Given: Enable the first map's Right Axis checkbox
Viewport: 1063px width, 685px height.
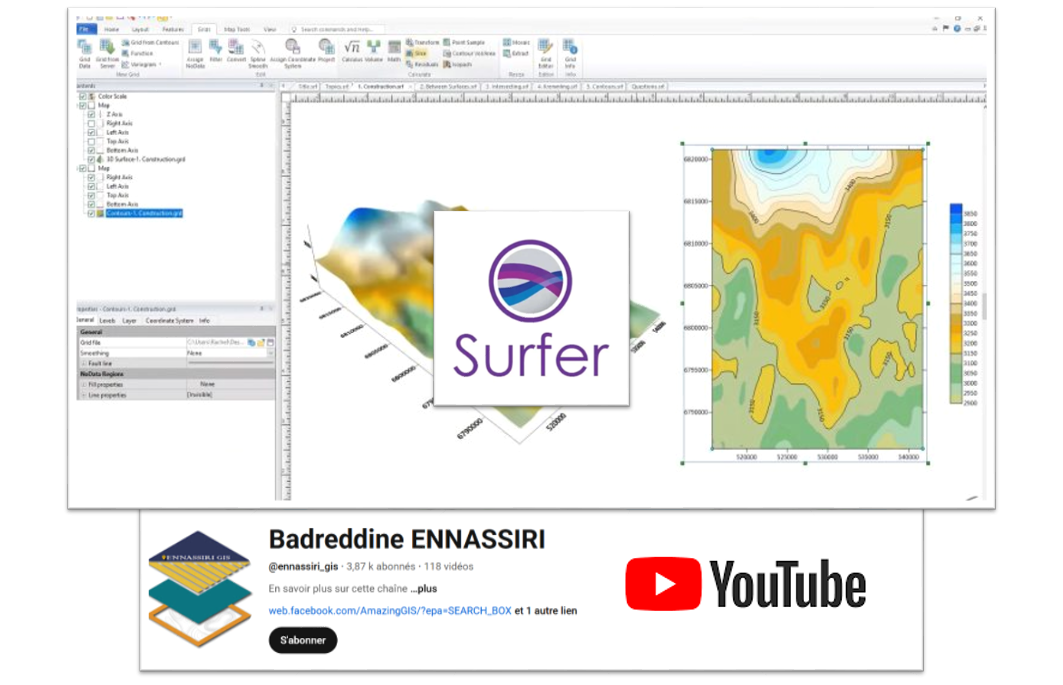Looking at the screenshot, I should [x=91, y=123].
